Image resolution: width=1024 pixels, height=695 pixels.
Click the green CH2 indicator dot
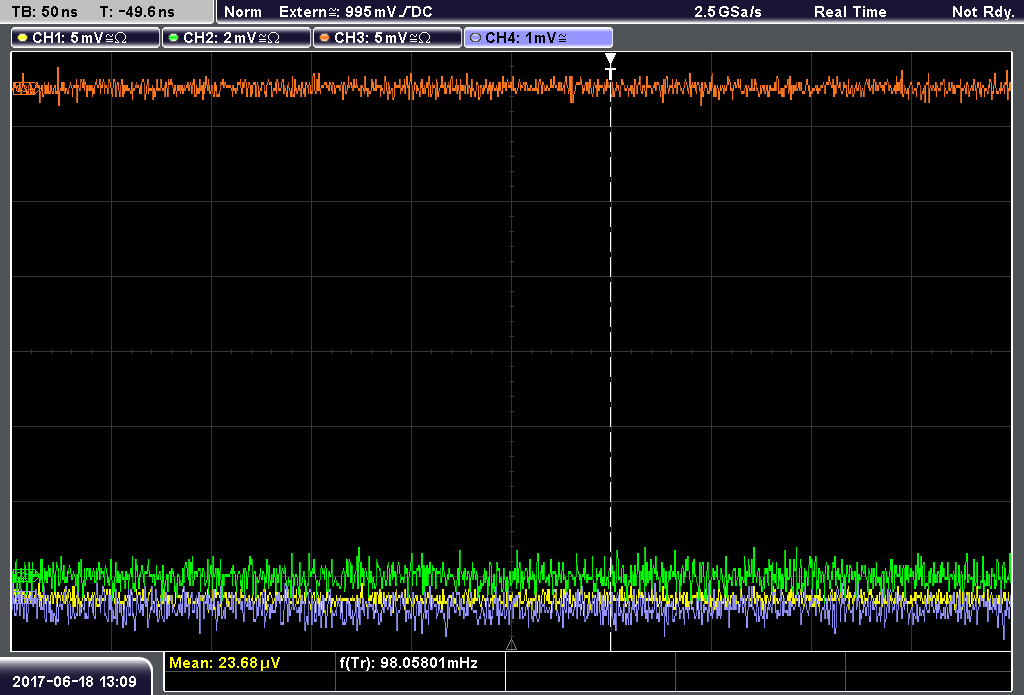coord(174,38)
